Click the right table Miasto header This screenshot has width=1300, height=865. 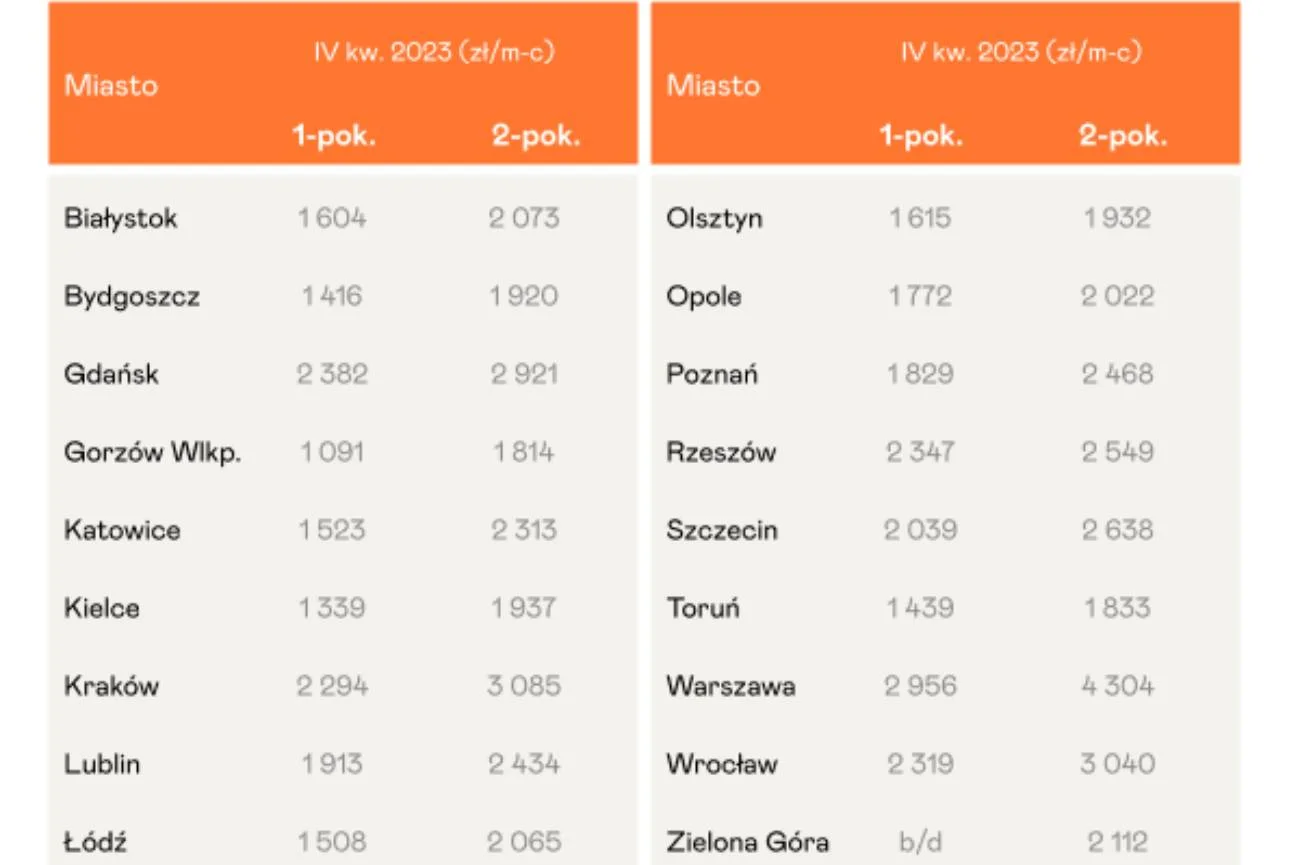tap(713, 85)
